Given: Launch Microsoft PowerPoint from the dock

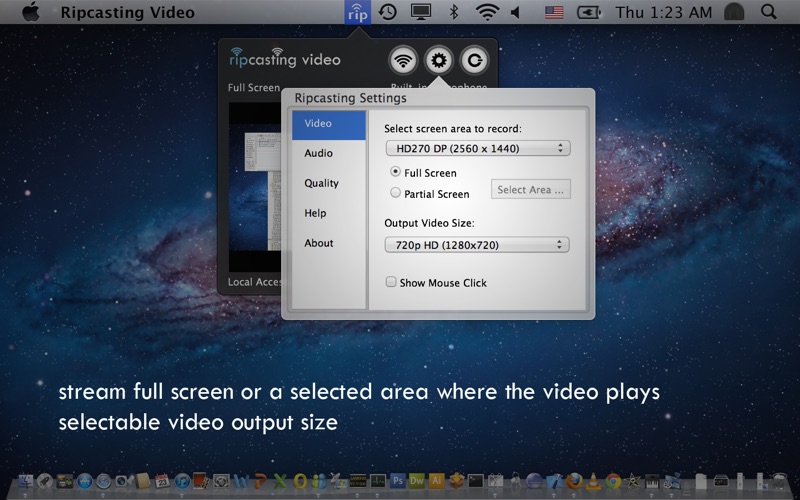Looking at the screenshot, I should point(261,481).
